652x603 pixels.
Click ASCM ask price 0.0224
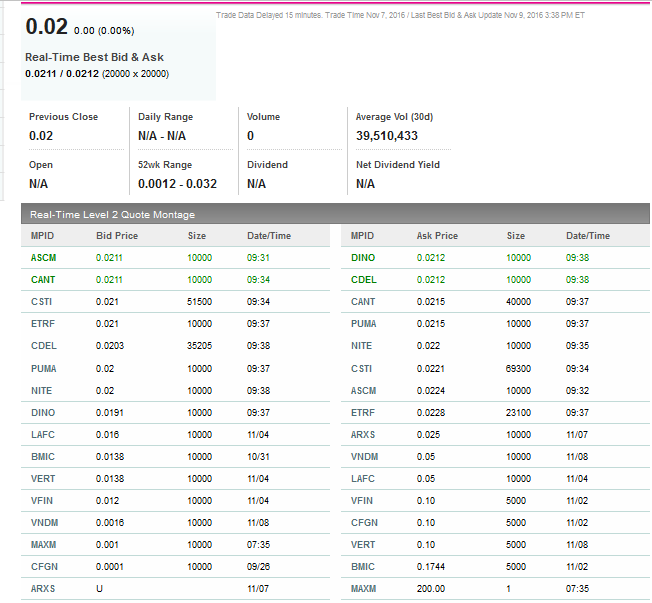click(x=431, y=391)
